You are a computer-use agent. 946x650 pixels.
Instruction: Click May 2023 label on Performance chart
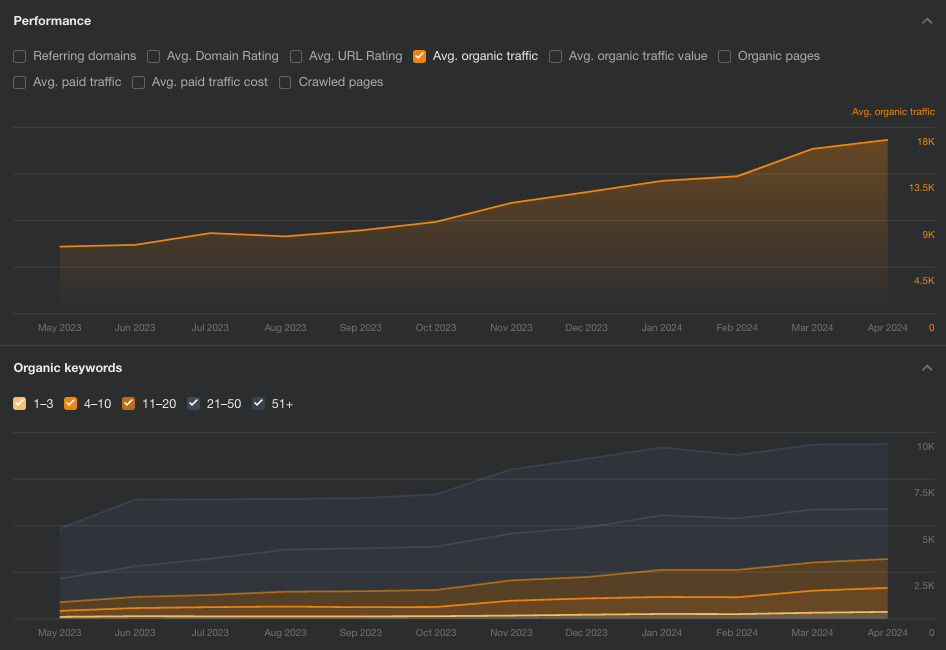point(60,328)
